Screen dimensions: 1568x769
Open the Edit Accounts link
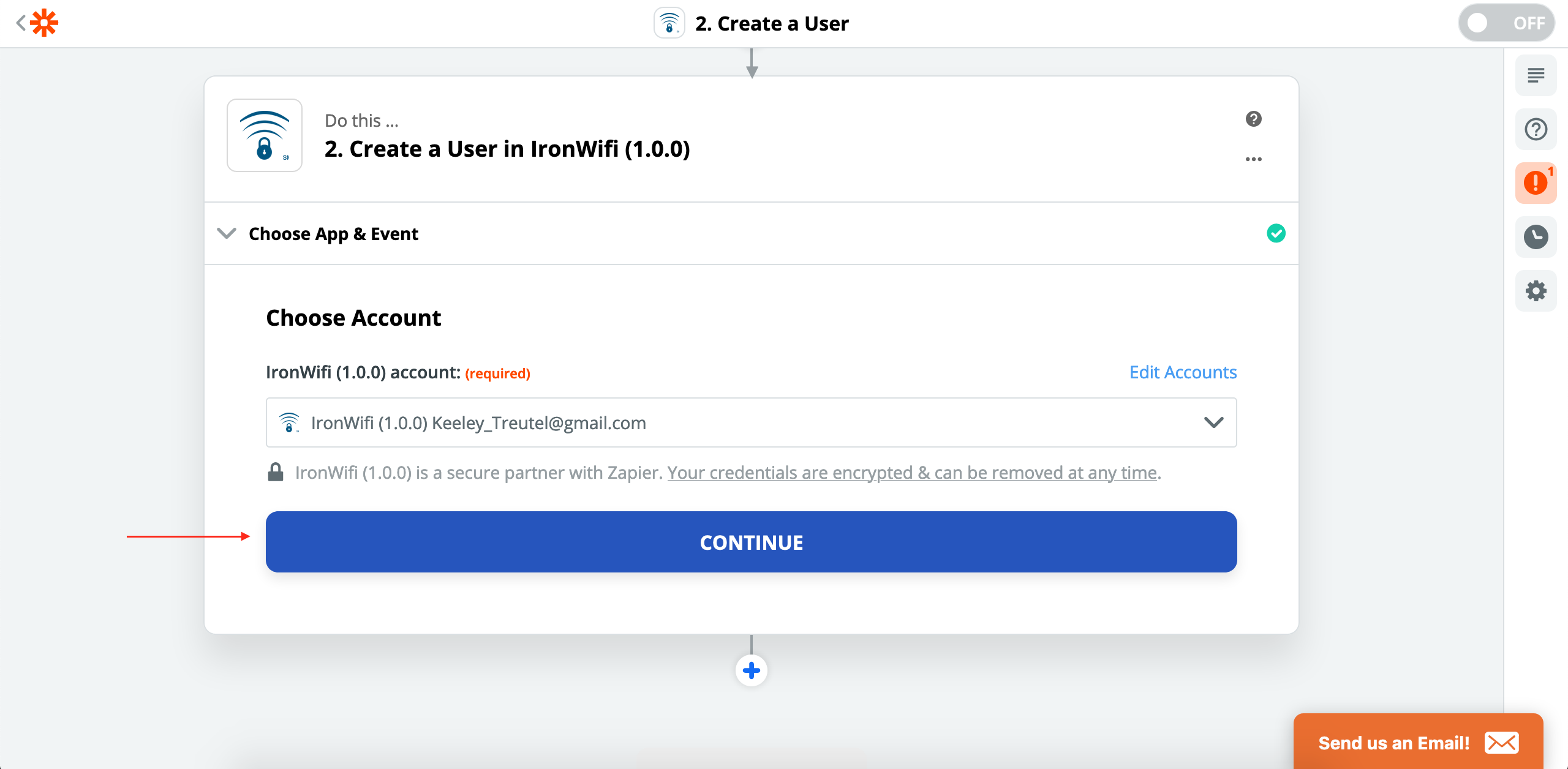1182,372
